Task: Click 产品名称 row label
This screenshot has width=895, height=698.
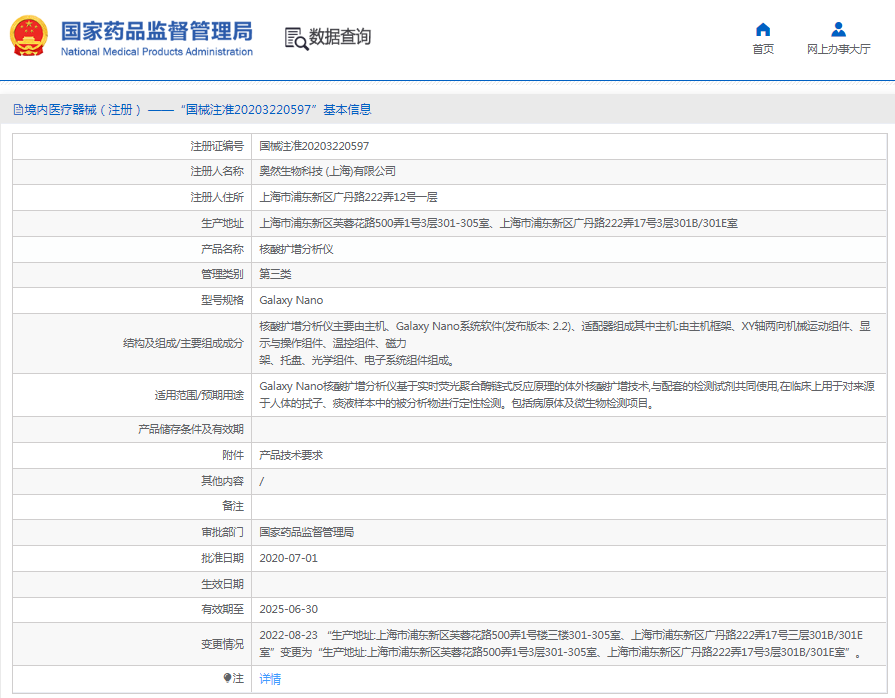Action: tap(222, 249)
